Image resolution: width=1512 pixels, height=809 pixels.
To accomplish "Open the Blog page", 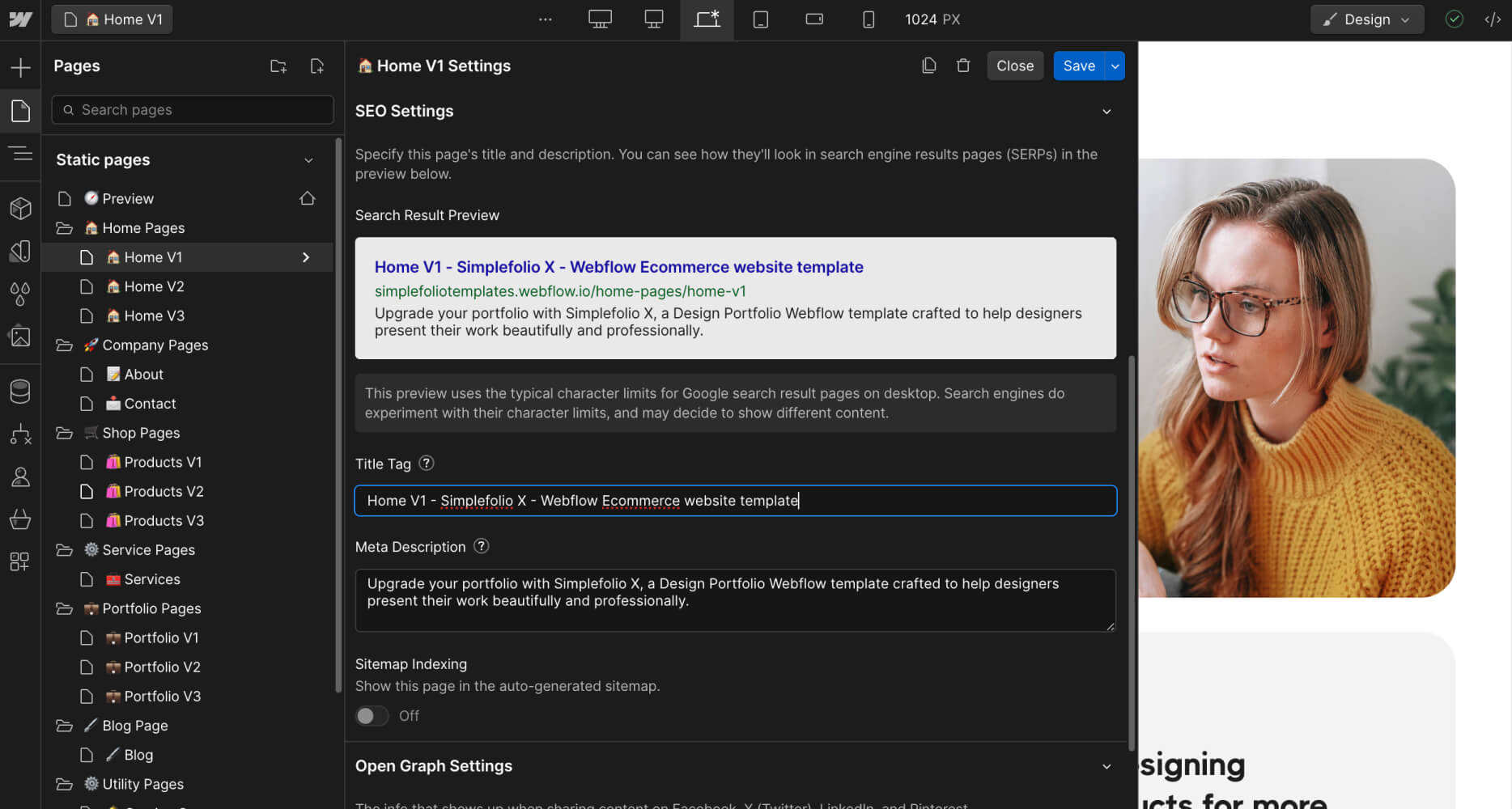I will point(187,755).
